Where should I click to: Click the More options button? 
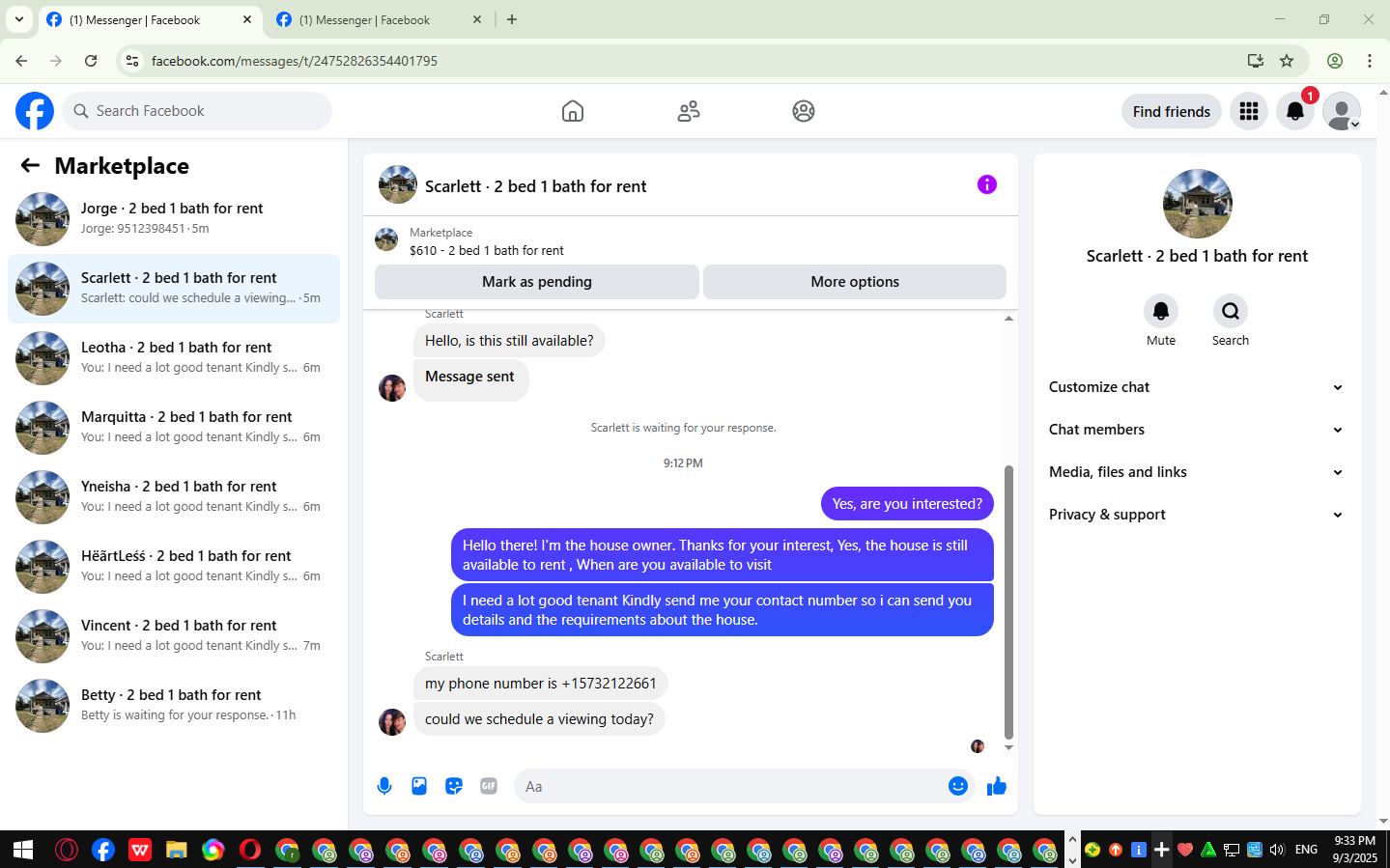click(855, 282)
